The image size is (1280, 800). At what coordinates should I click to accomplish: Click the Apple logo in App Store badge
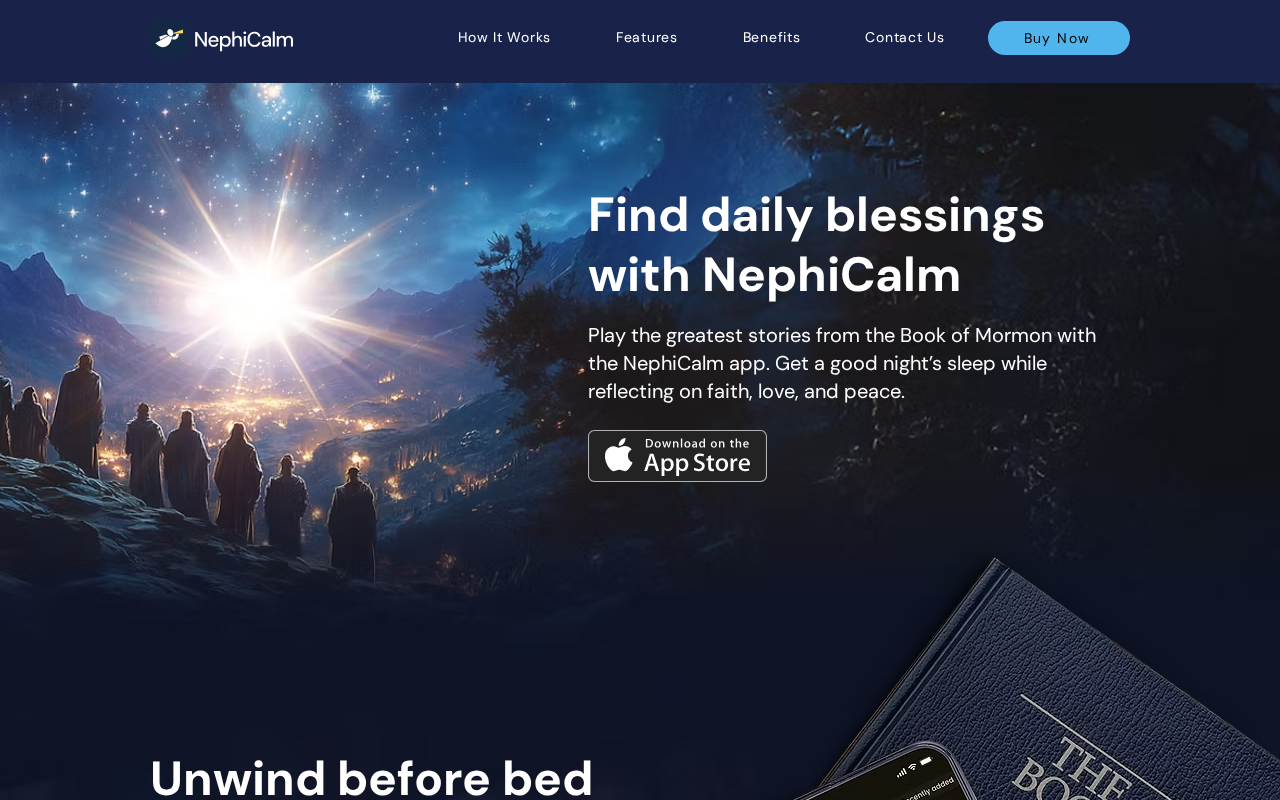click(619, 455)
